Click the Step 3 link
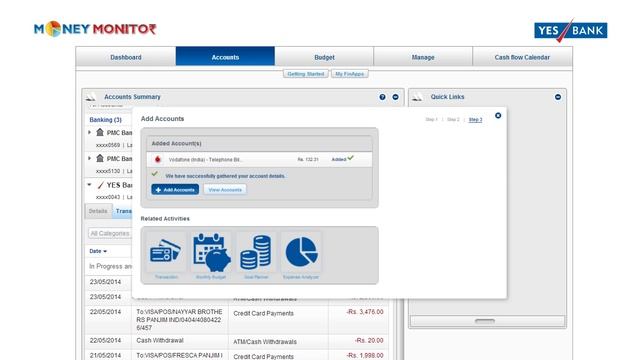This screenshot has height=360, width=640. (x=476, y=120)
